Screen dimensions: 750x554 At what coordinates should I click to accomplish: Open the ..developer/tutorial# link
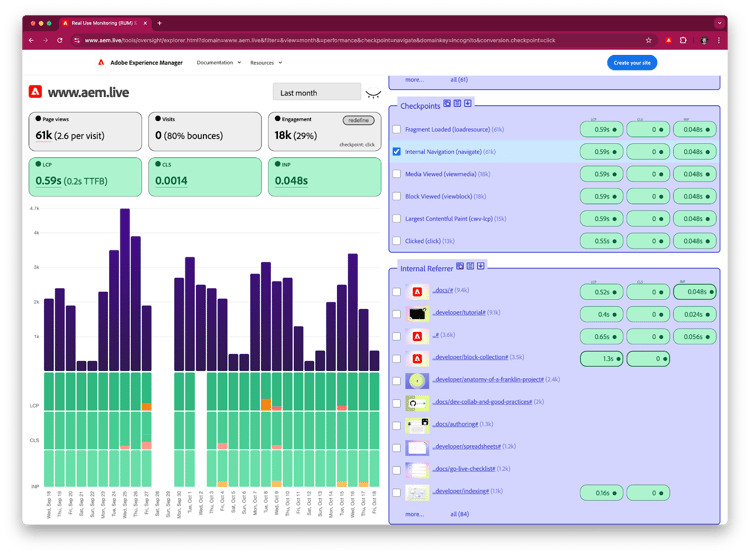click(x=459, y=312)
